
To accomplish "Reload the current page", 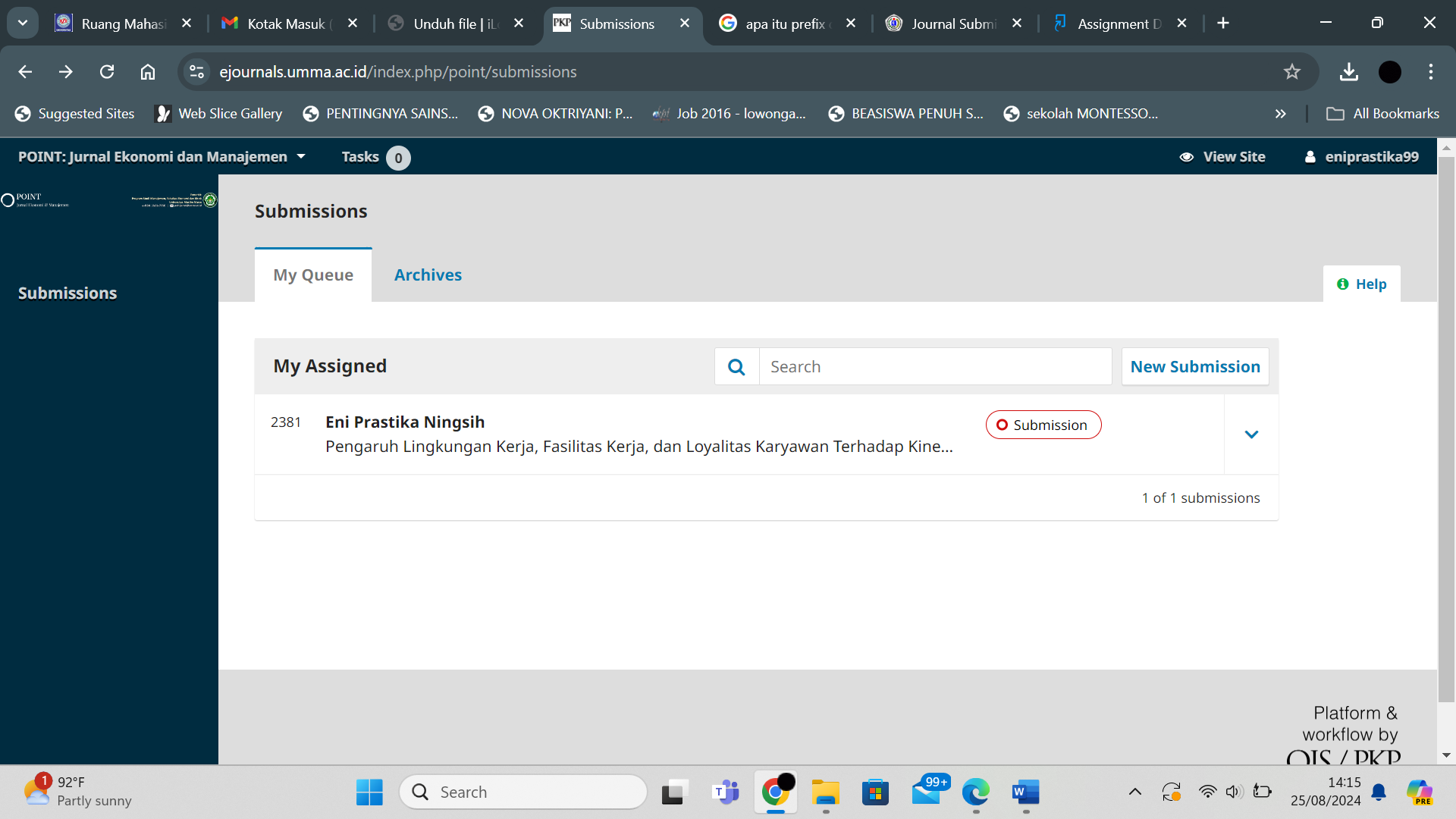I will click(x=107, y=71).
